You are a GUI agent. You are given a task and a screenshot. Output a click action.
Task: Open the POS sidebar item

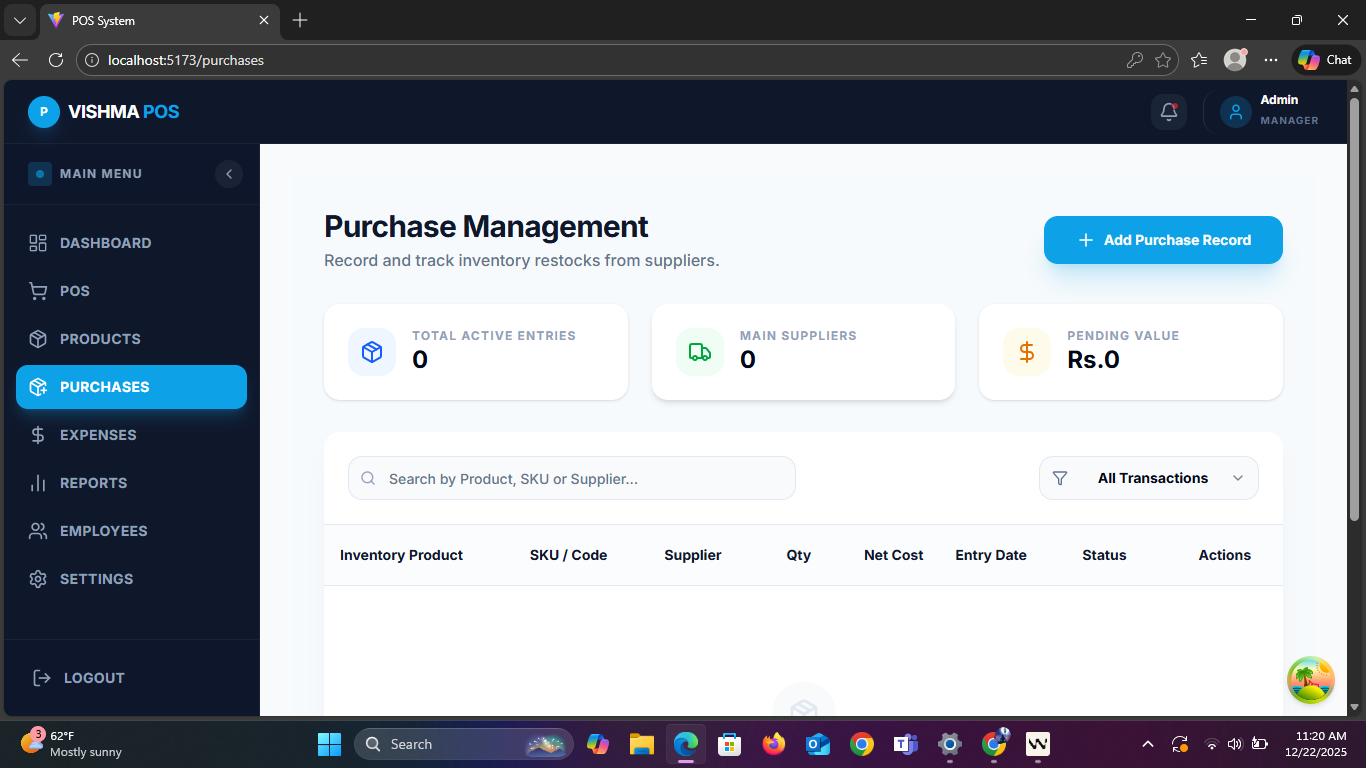(131, 291)
